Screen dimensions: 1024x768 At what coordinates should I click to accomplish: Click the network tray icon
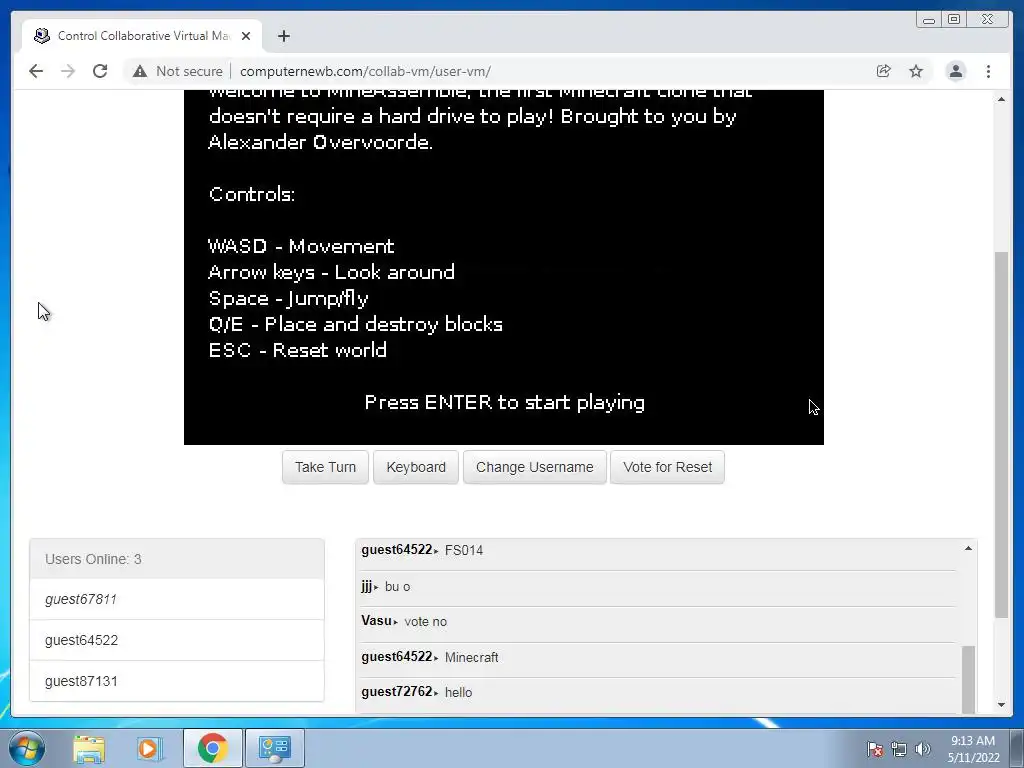point(899,749)
